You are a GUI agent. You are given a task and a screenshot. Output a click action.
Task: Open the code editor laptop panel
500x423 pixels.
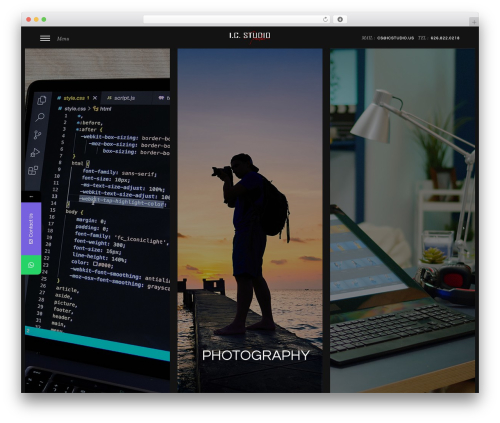click(97, 220)
